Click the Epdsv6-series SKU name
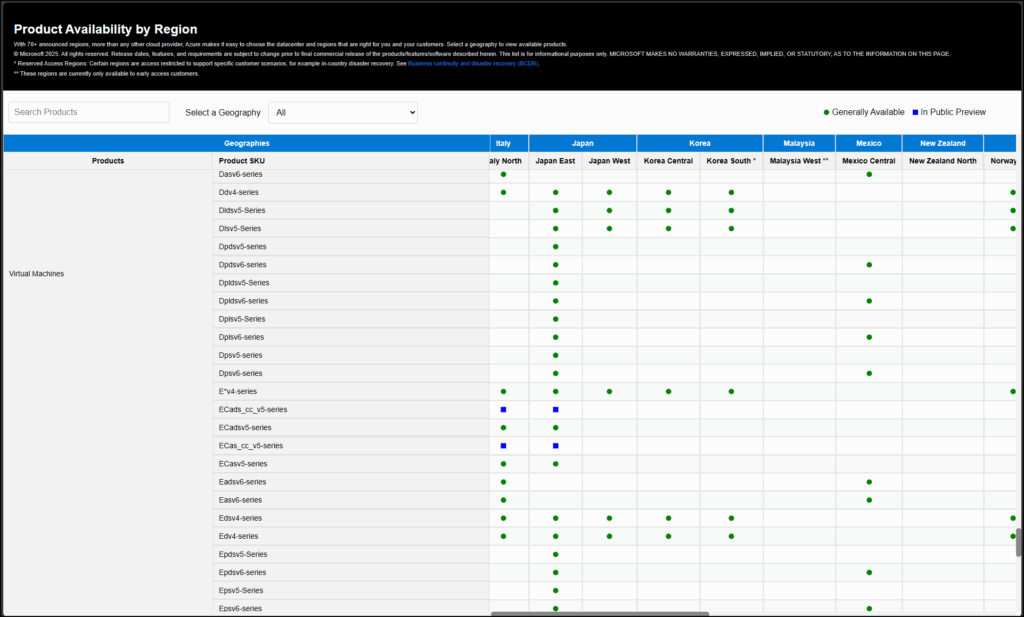This screenshot has height=617, width=1024. point(242,573)
